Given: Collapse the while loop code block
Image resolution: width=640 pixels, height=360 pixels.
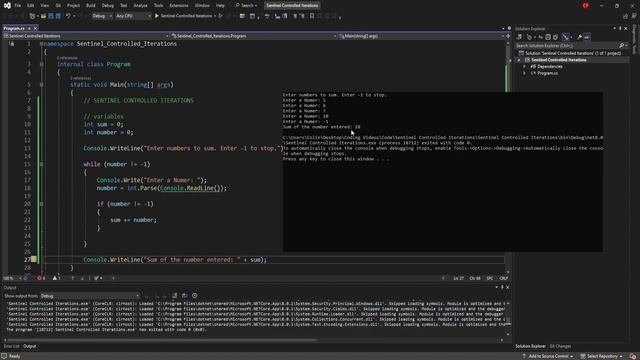Looking at the screenshot, I should pyautogui.click(x=42, y=164).
